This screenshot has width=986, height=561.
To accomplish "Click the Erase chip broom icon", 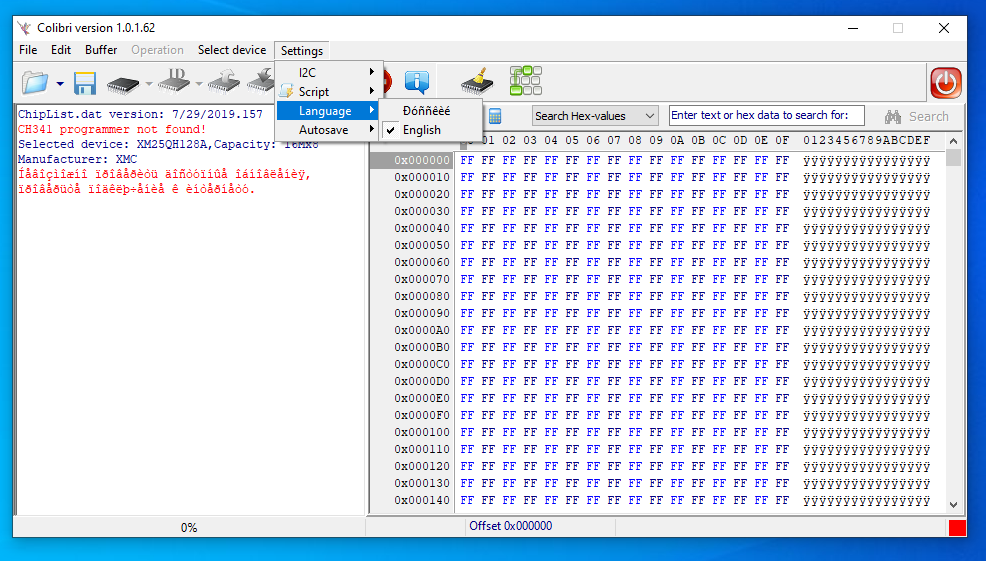I will pyautogui.click(x=477, y=83).
